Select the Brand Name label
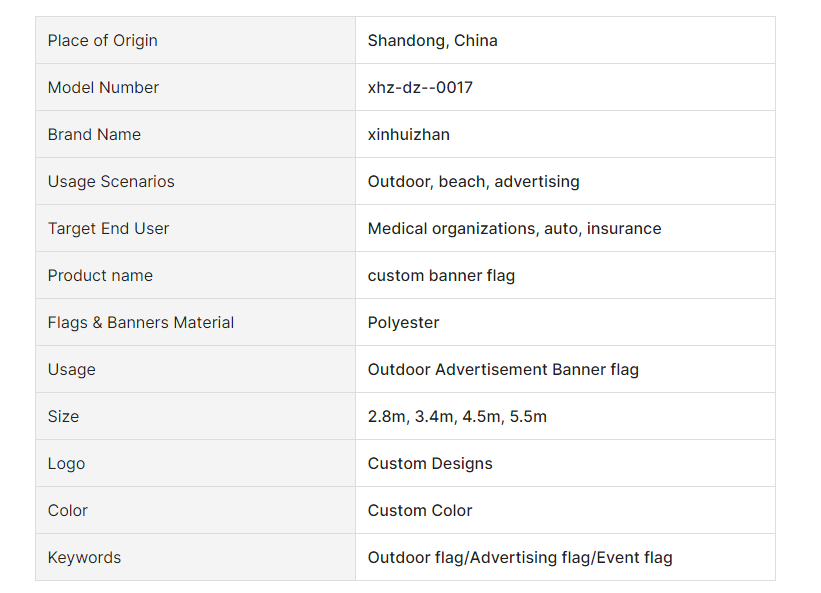821x593 pixels. click(94, 135)
